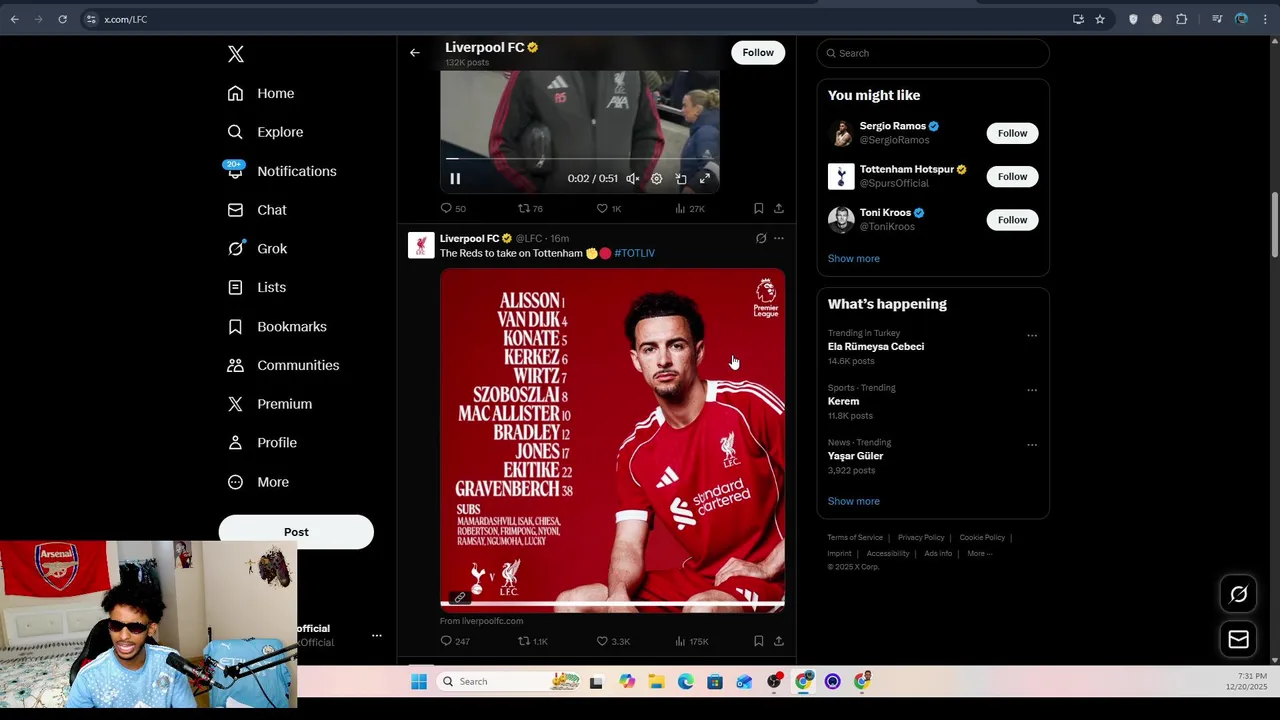View lineup post analytics 175K
1280x720 pixels.
pos(692,641)
